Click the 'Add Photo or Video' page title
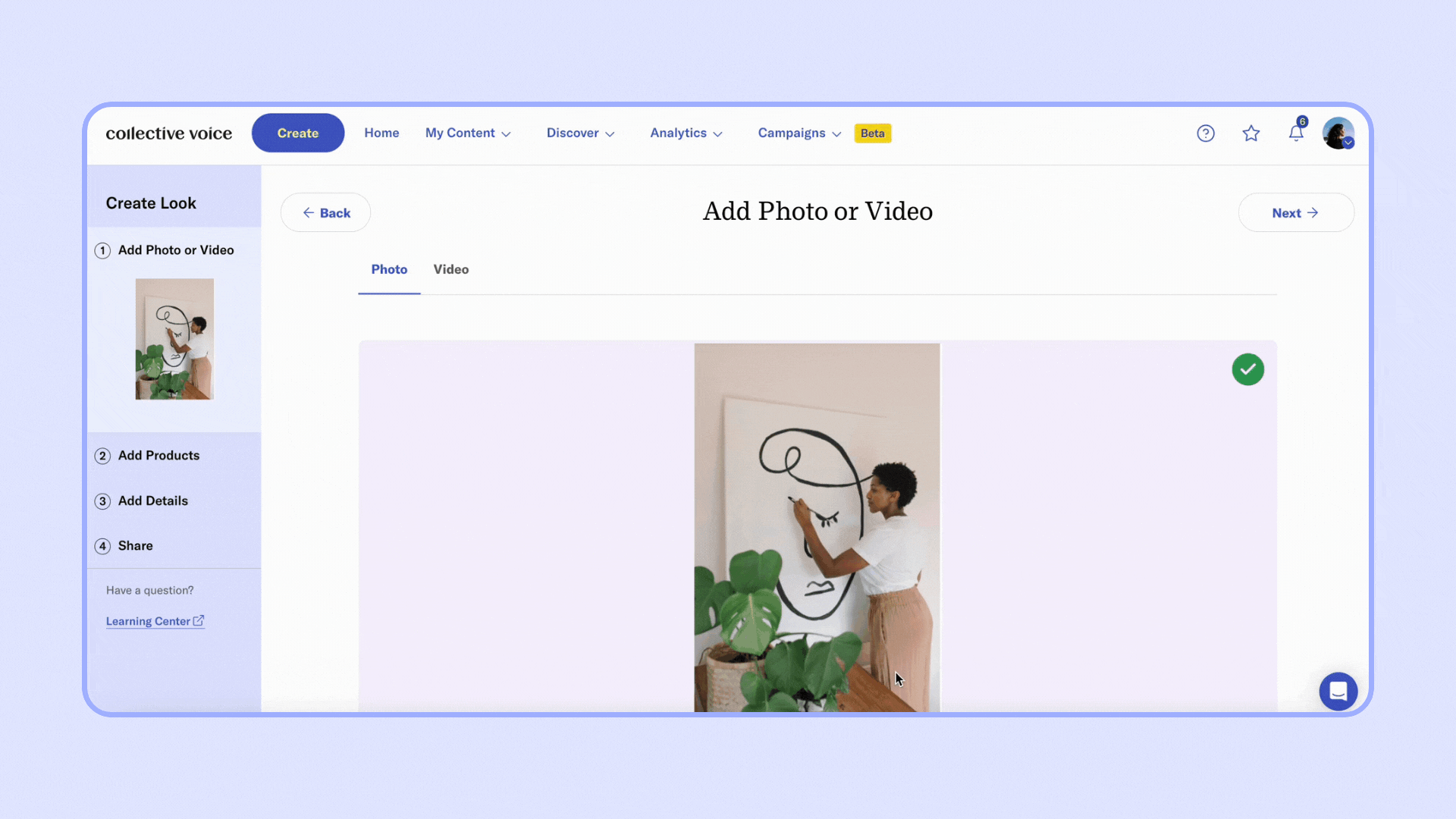 [x=817, y=212]
